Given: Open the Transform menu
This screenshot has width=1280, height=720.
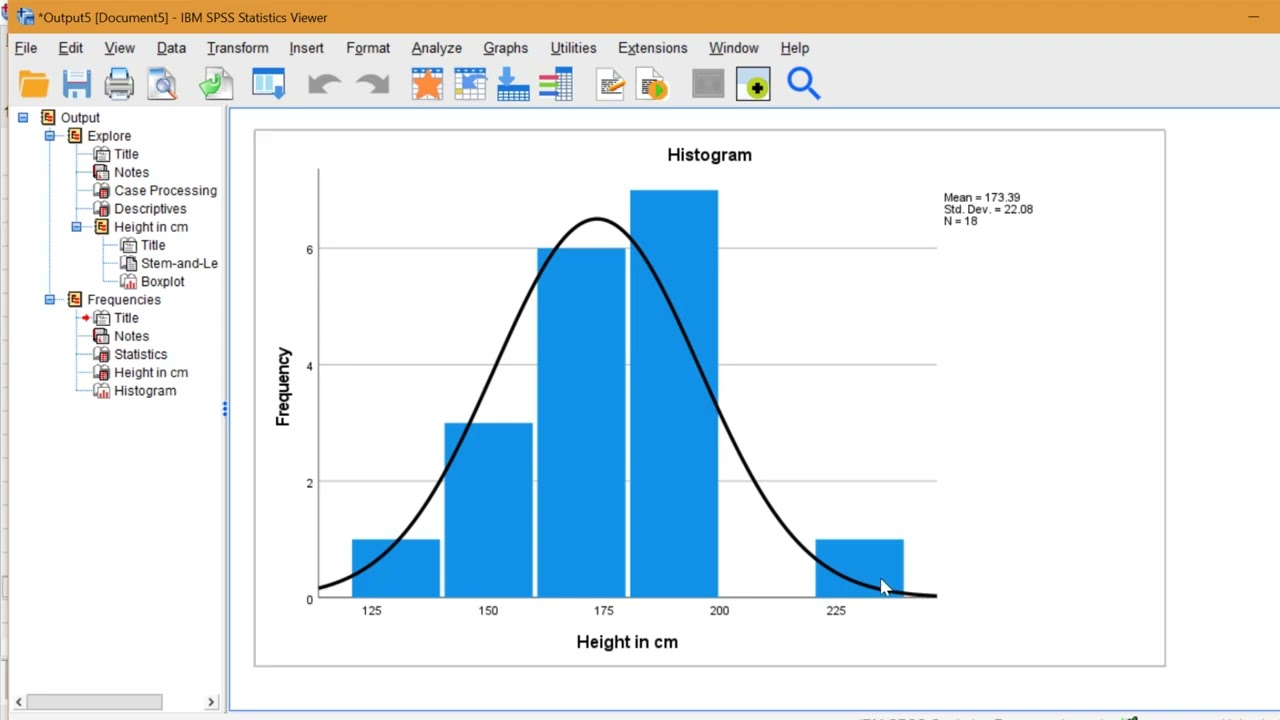Looking at the screenshot, I should (x=237, y=48).
